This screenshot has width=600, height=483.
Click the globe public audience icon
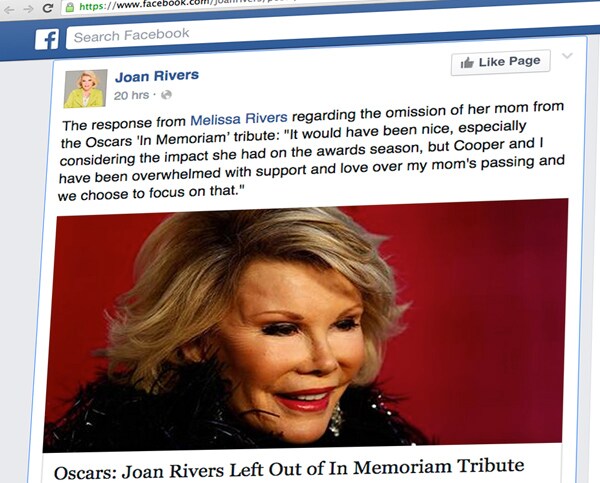[x=166, y=94]
